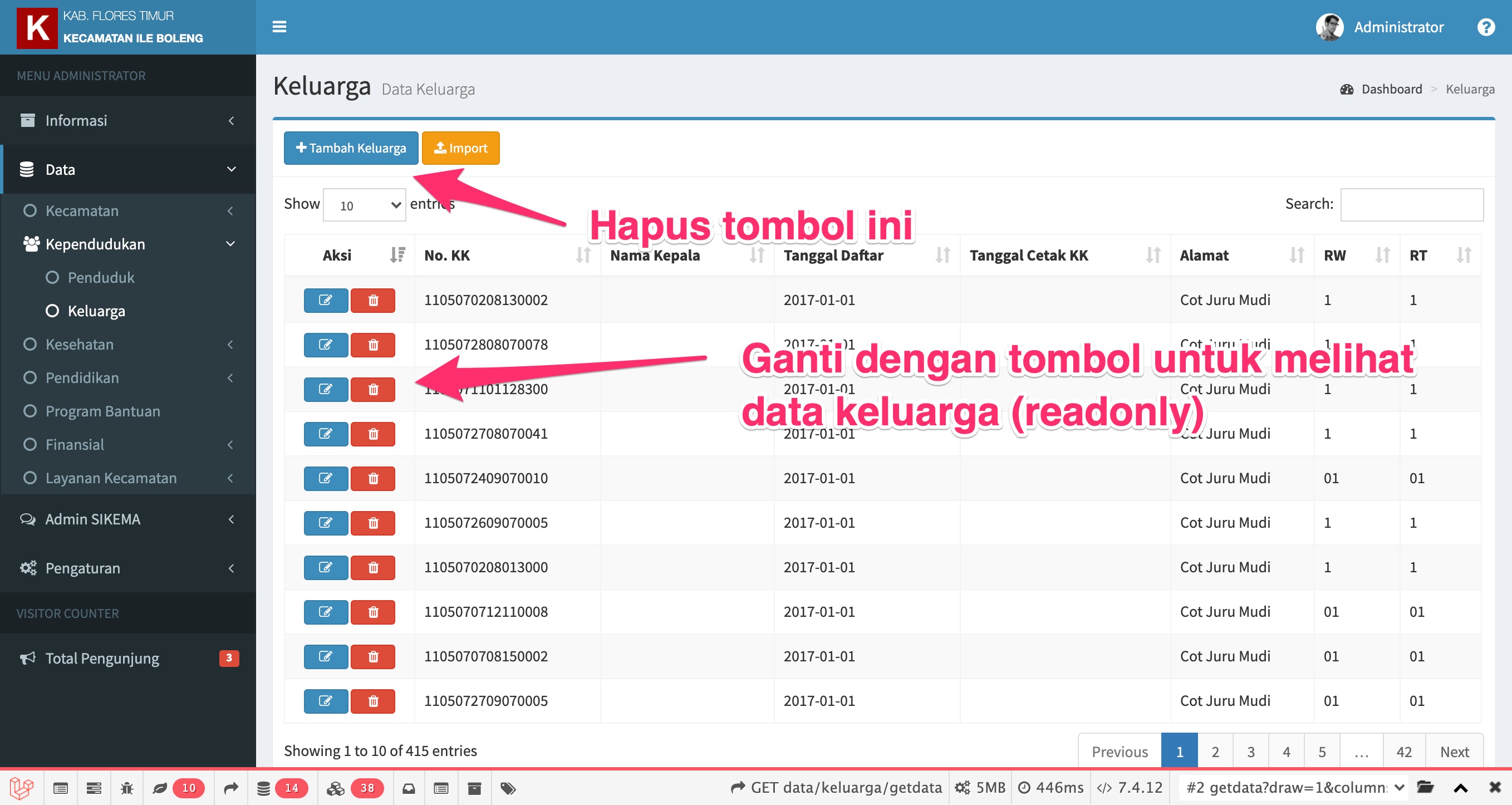
Task: Click the Tambah Keluarga button
Action: click(x=350, y=148)
